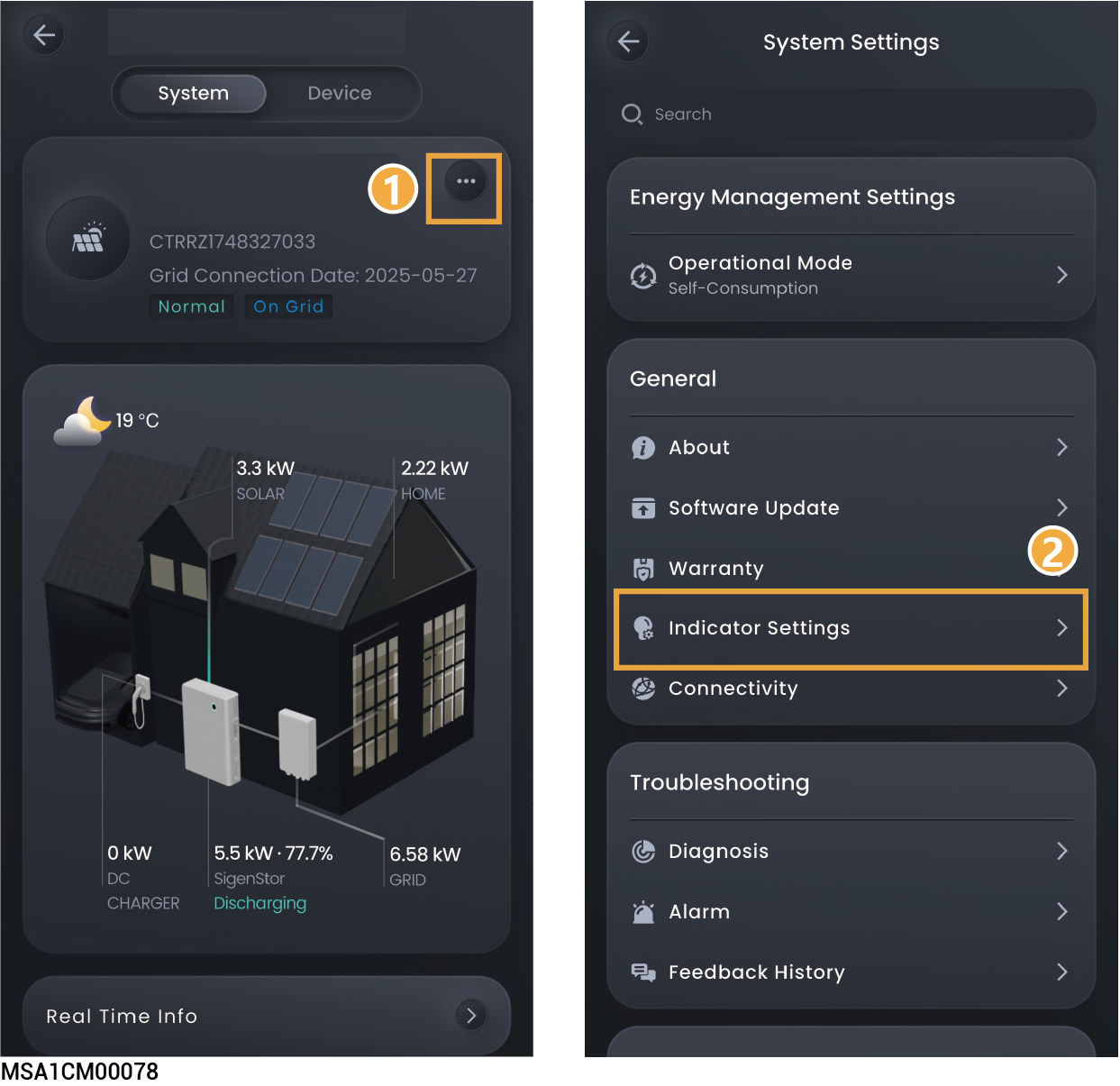The image size is (1120, 1086).
Task: Tap the Operational Mode icon
Action: pos(643,276)
